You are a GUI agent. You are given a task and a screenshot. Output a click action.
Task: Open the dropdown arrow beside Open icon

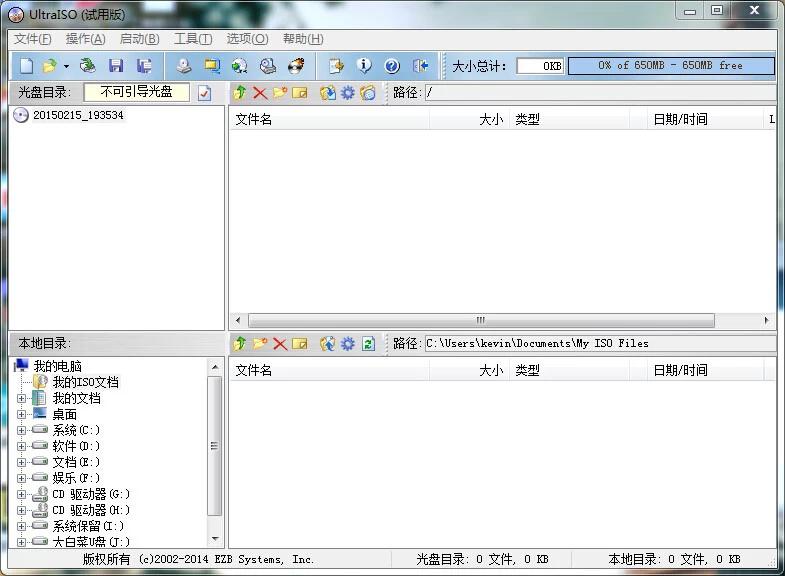(x=66, y=66)
